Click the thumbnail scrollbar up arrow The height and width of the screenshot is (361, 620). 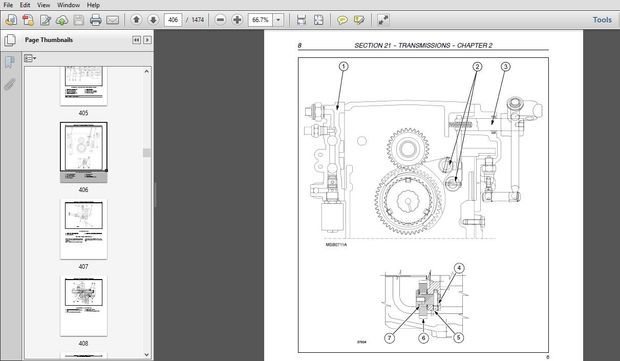(x=147, y=72)
